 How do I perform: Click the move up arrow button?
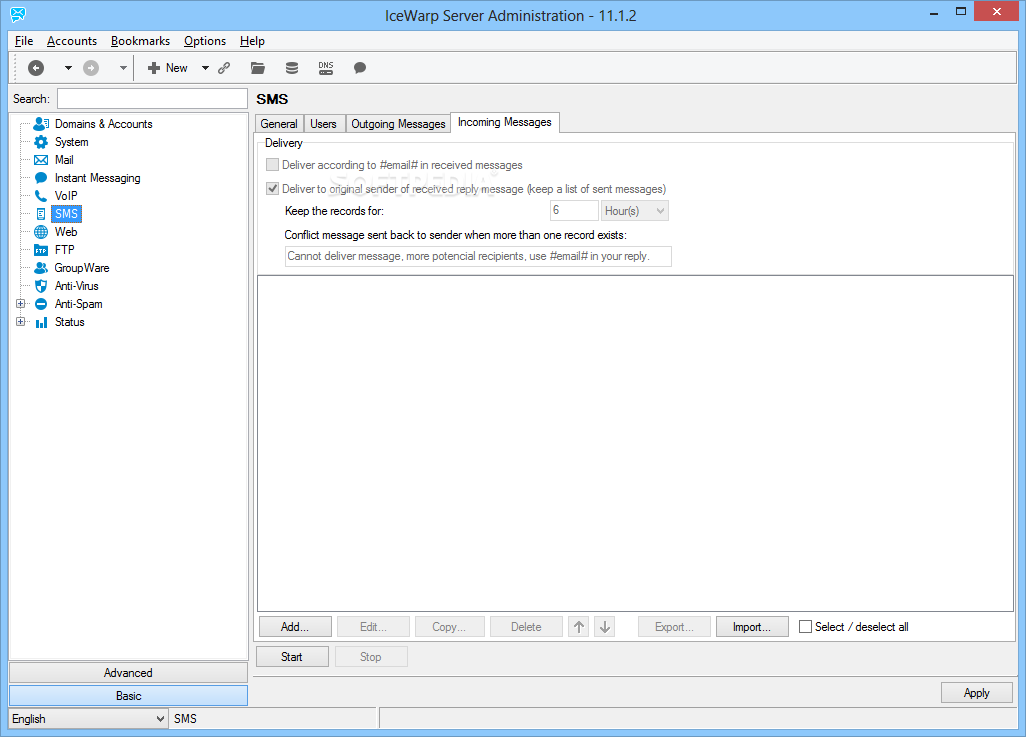click(579, 627)
